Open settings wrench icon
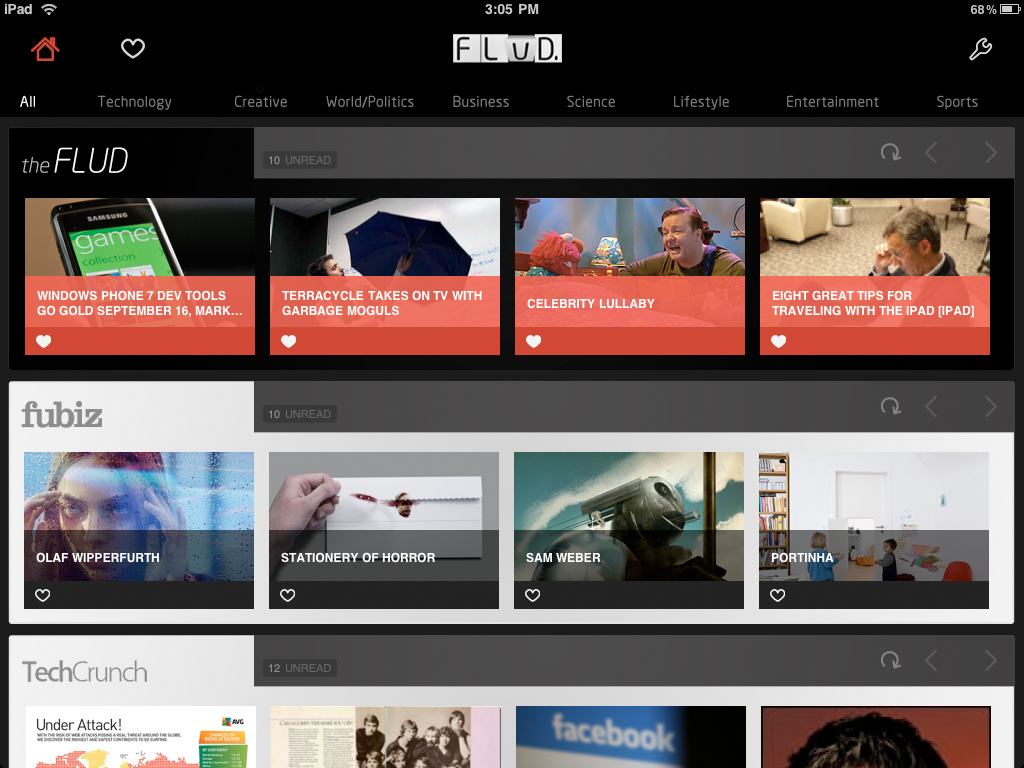Screen dimensions: 1024x768 (980, 49)
